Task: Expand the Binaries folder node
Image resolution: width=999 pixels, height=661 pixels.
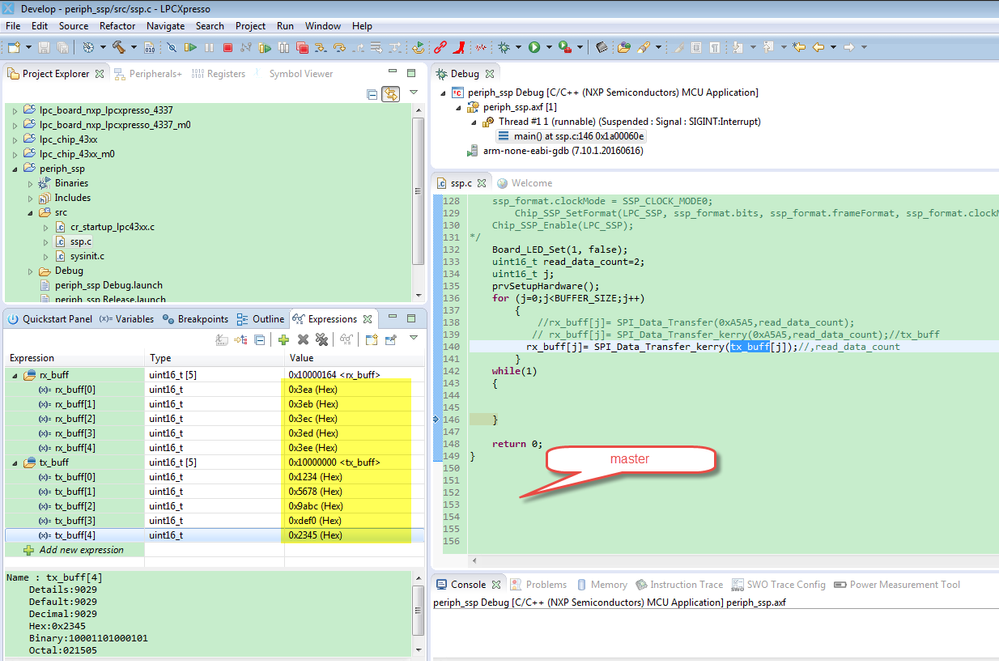Action: coord(30,184)
